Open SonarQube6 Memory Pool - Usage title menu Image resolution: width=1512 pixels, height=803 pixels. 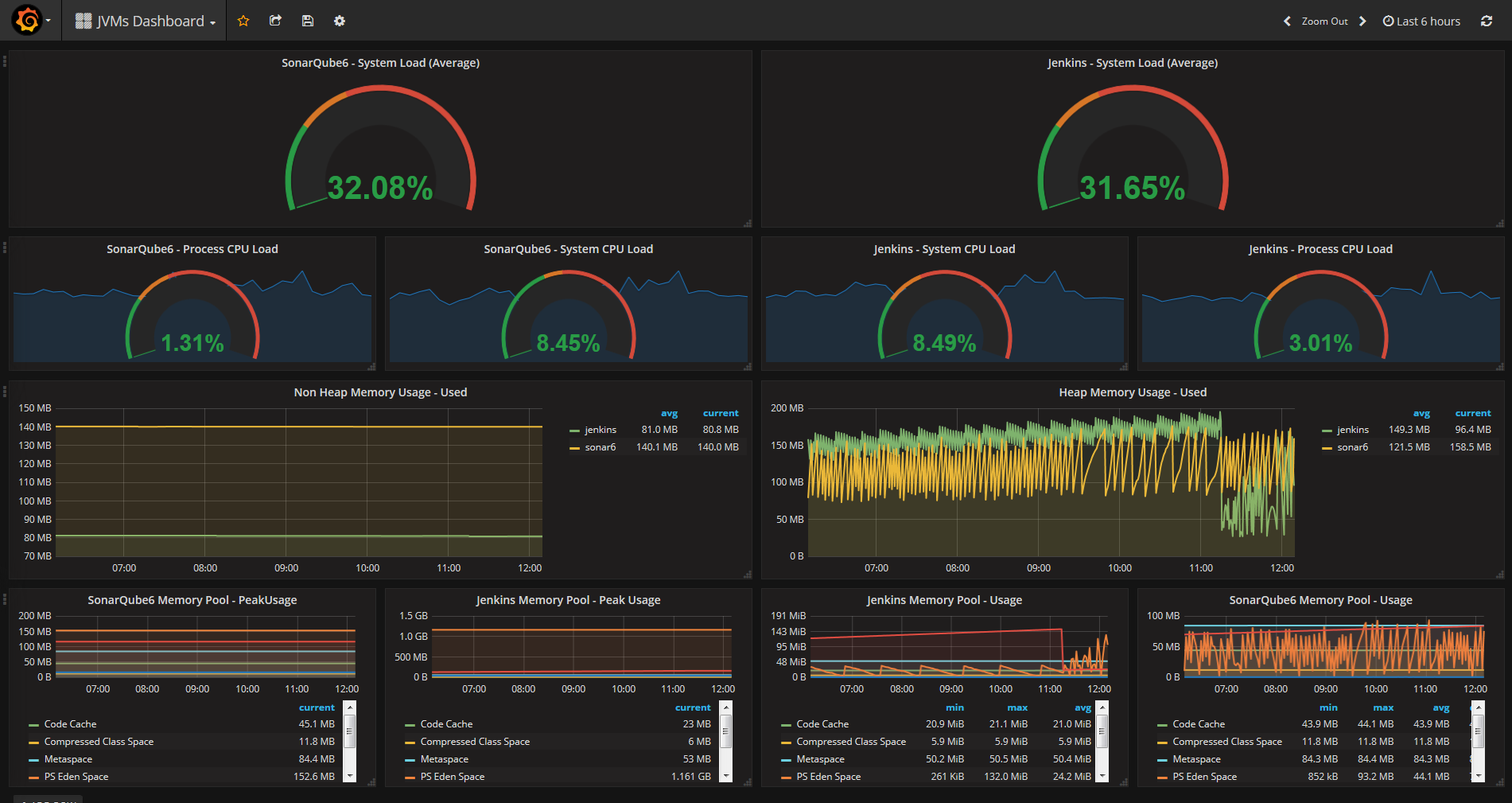(x=1320, y=600)
